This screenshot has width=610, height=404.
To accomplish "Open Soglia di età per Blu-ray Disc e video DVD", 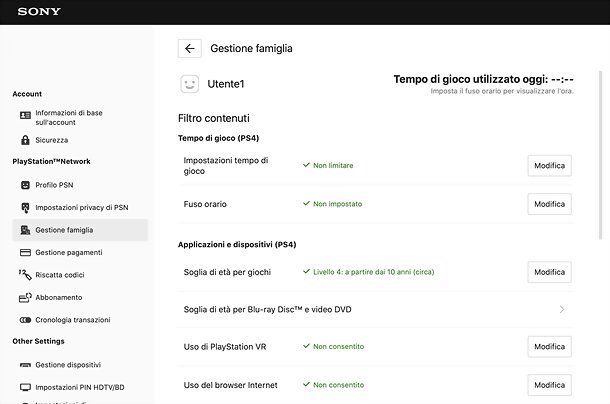I will 376,309.
